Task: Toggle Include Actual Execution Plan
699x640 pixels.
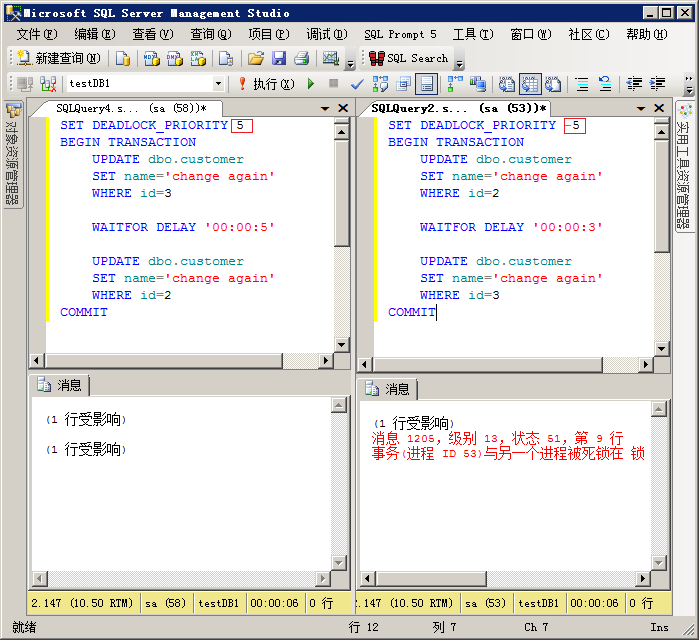Action: pos(455,84)
